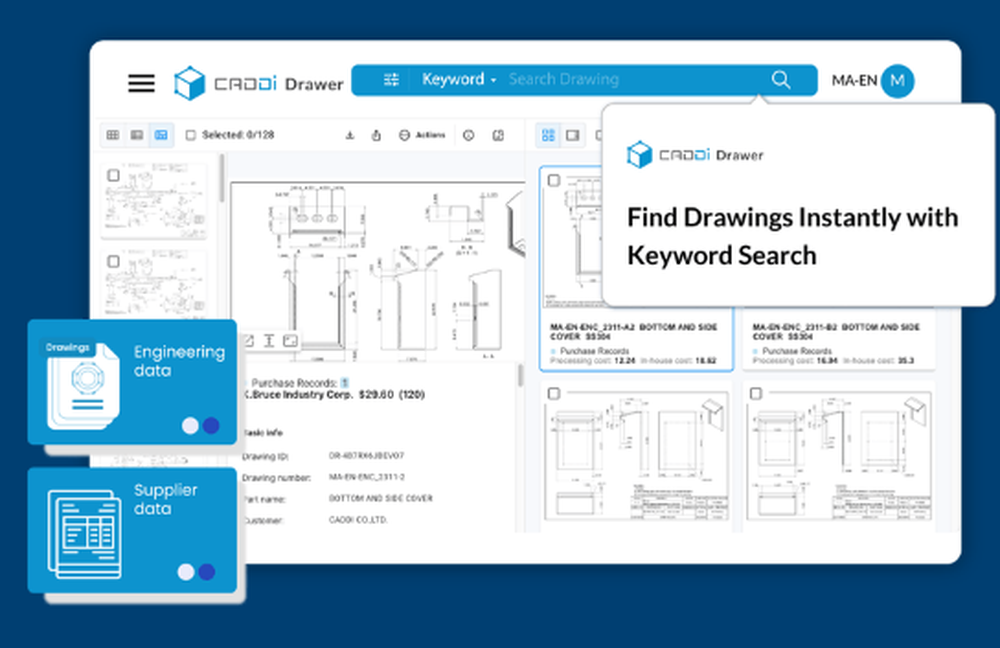This screenshot has width=1000, height=648.
Task: Click the Drawing number value MA-EN-ENC_2311-2
Action: [367, 477]
